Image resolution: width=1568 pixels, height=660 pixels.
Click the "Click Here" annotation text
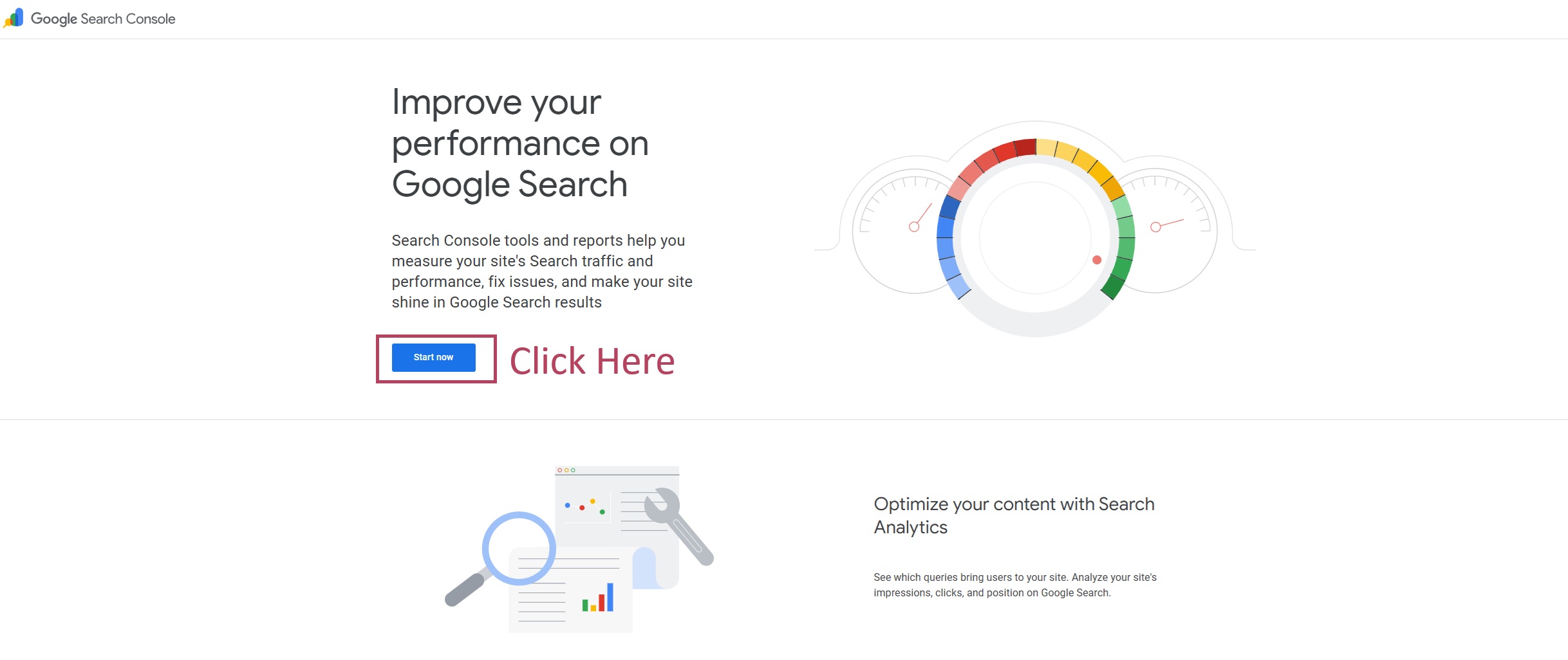[x=592, y=361]
